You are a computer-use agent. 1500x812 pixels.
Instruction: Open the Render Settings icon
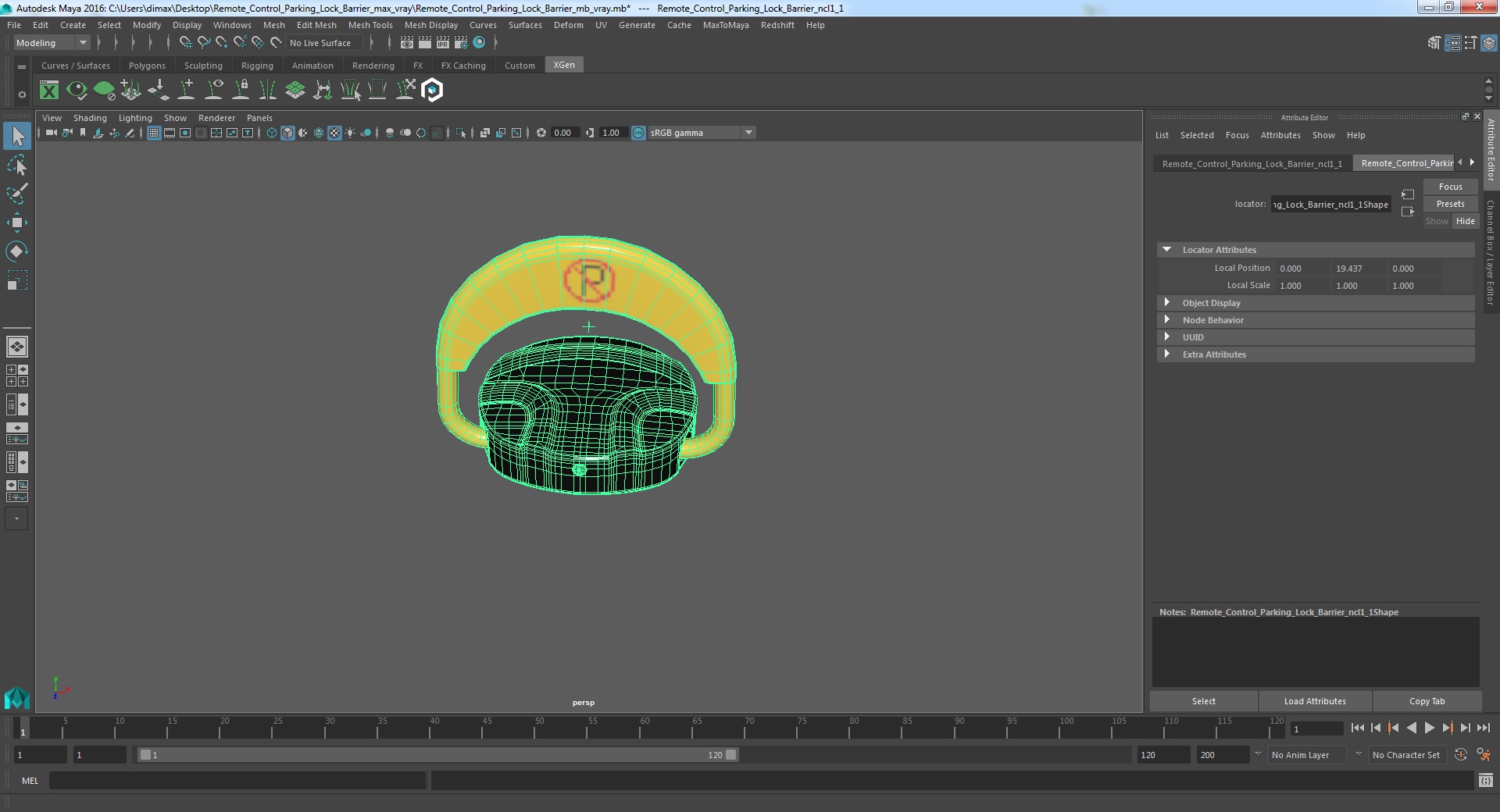[461, 43]
